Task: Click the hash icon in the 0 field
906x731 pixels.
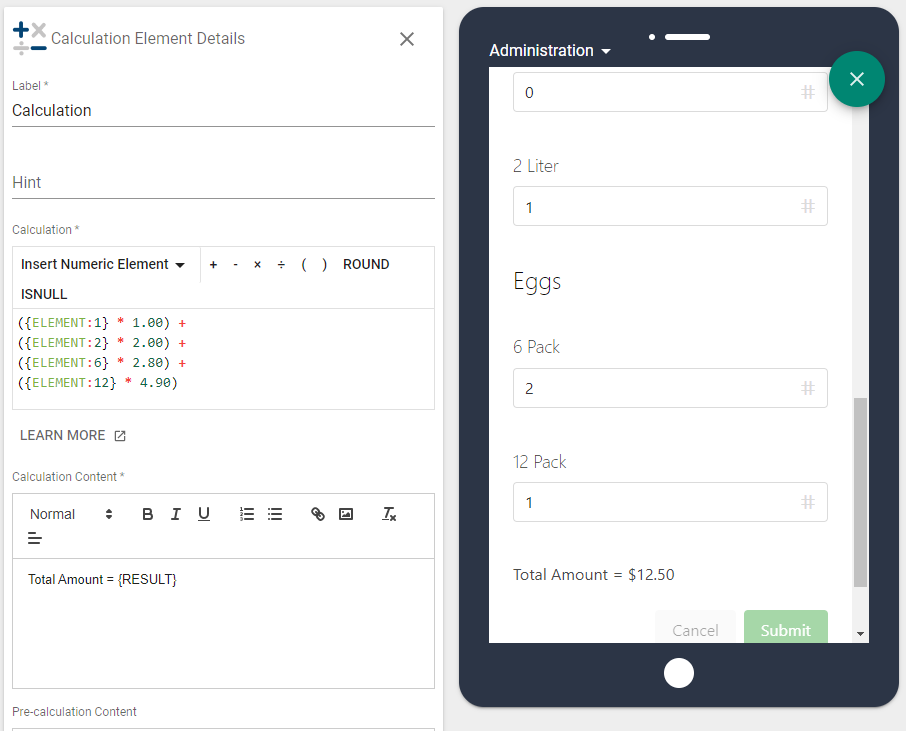Action: 808,92
